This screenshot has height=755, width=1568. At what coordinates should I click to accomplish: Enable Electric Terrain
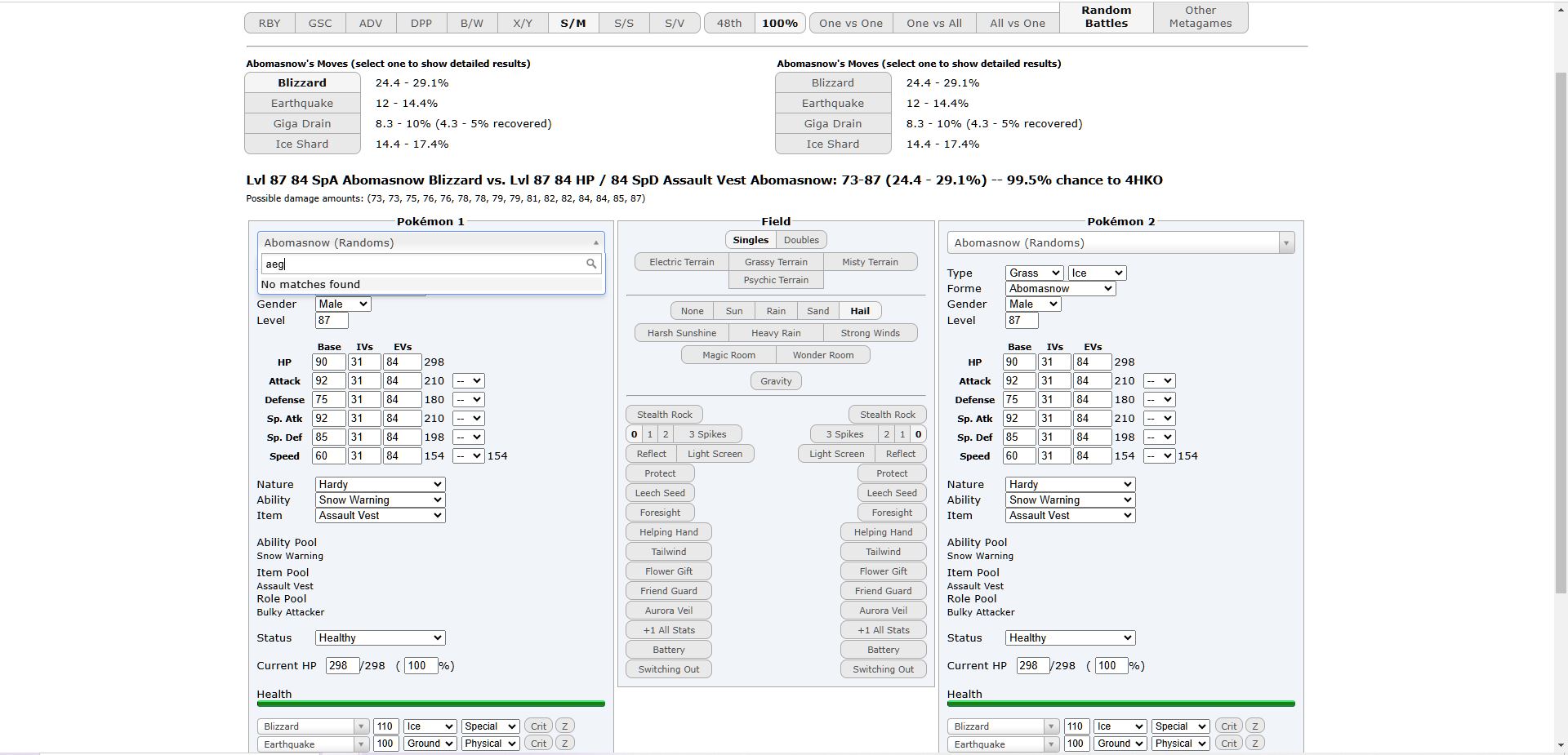[x=681, y=262]
